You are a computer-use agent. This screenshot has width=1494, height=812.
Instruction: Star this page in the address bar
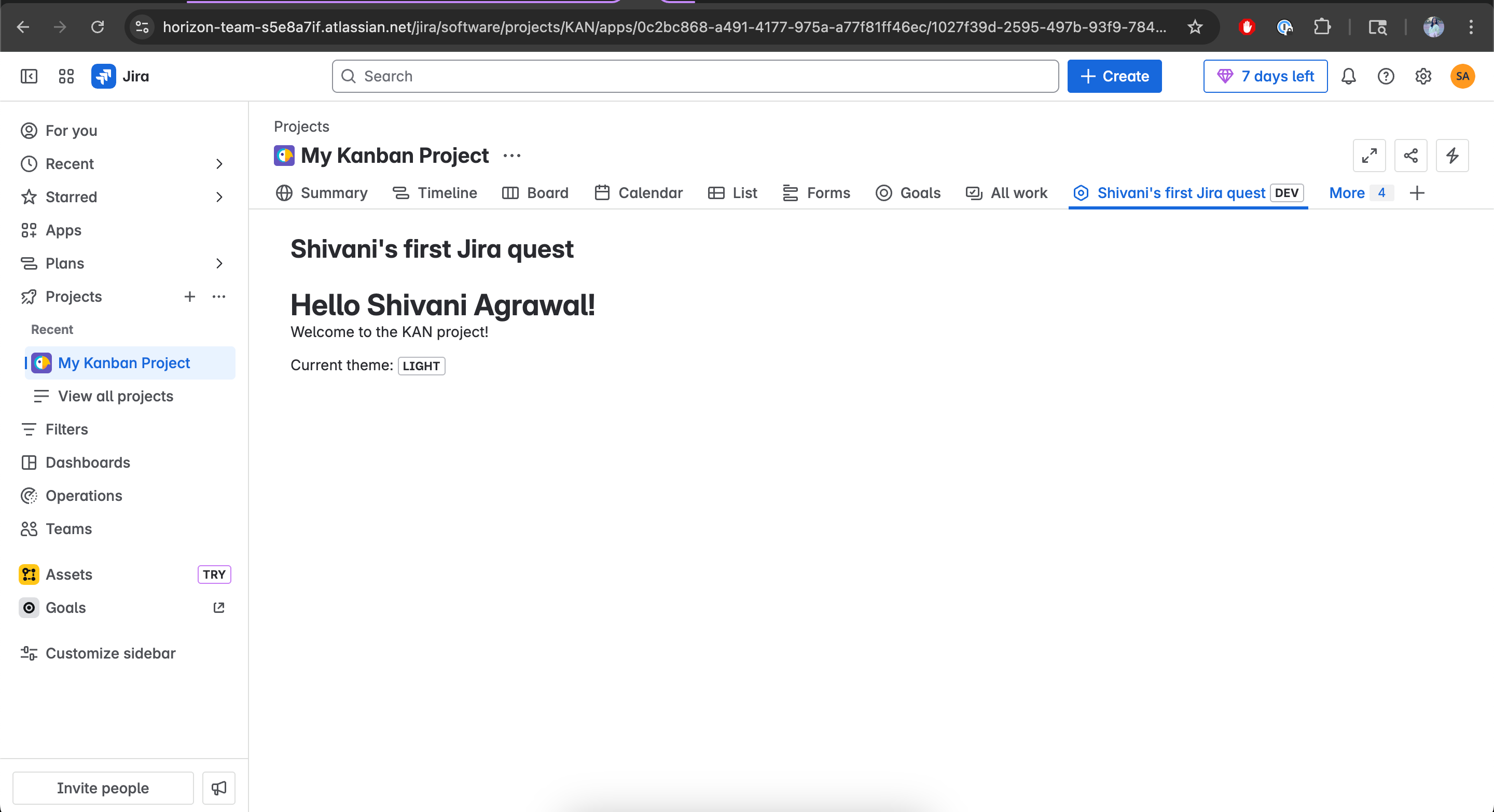tap(1195, 26)
